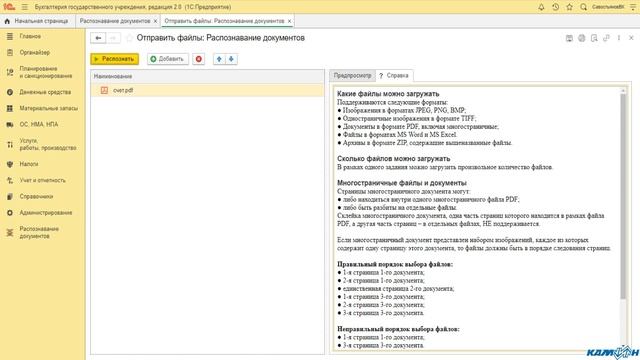Open the Материальные запасы section
640x360 pixels.
tap(49, 109)
